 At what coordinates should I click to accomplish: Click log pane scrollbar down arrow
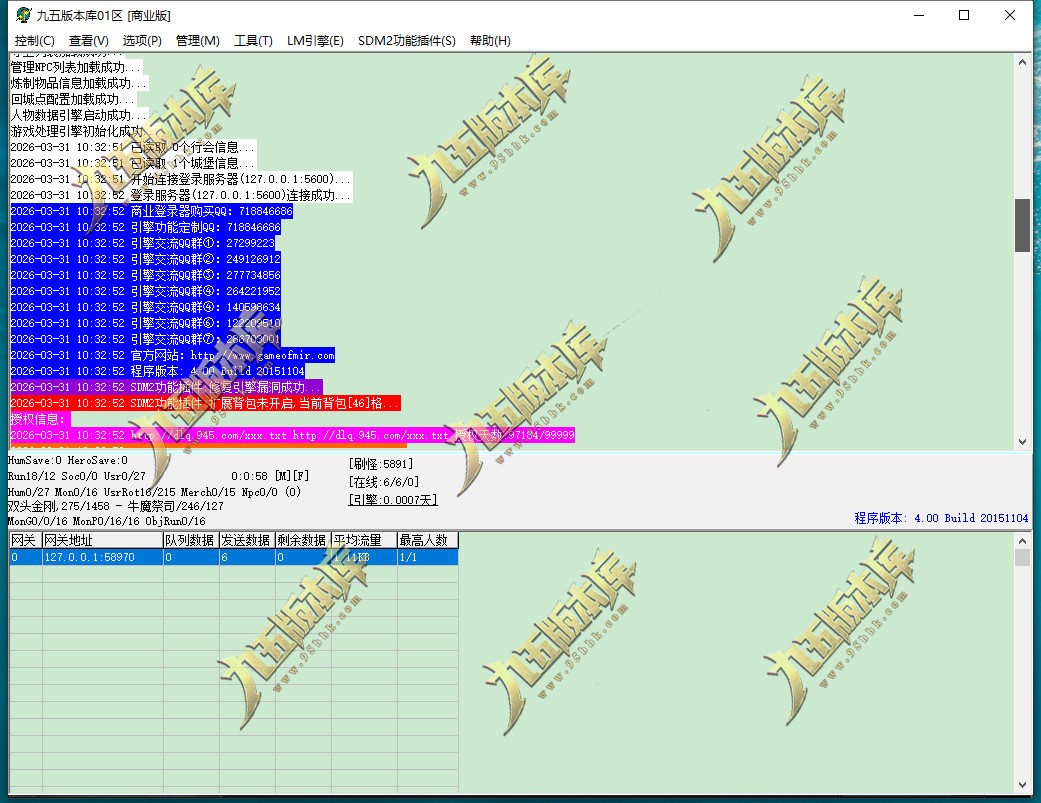coord(1022,442)
